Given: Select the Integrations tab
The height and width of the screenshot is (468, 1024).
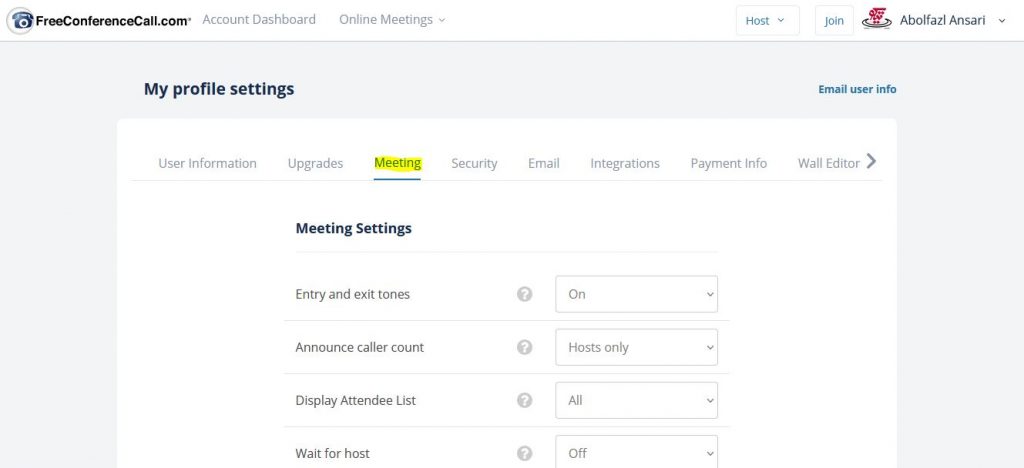Looking at the screenshot, I should click(625, 163).
